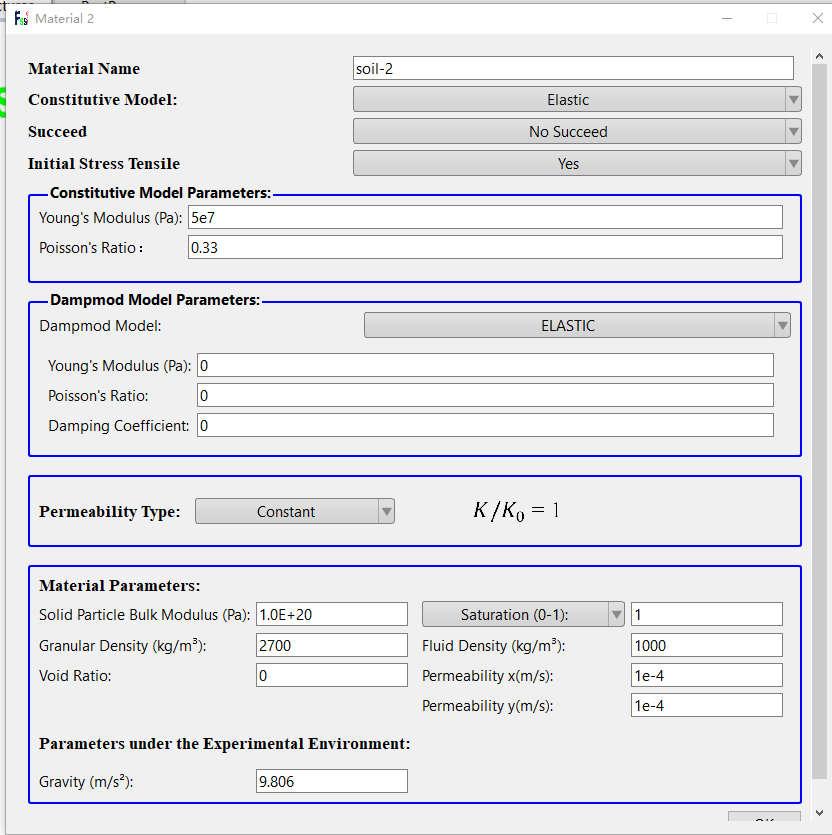The width and height of the screenshot is (832, 835).
Task: Click the 'Material Name' label
Action: [x=84, y=69]
